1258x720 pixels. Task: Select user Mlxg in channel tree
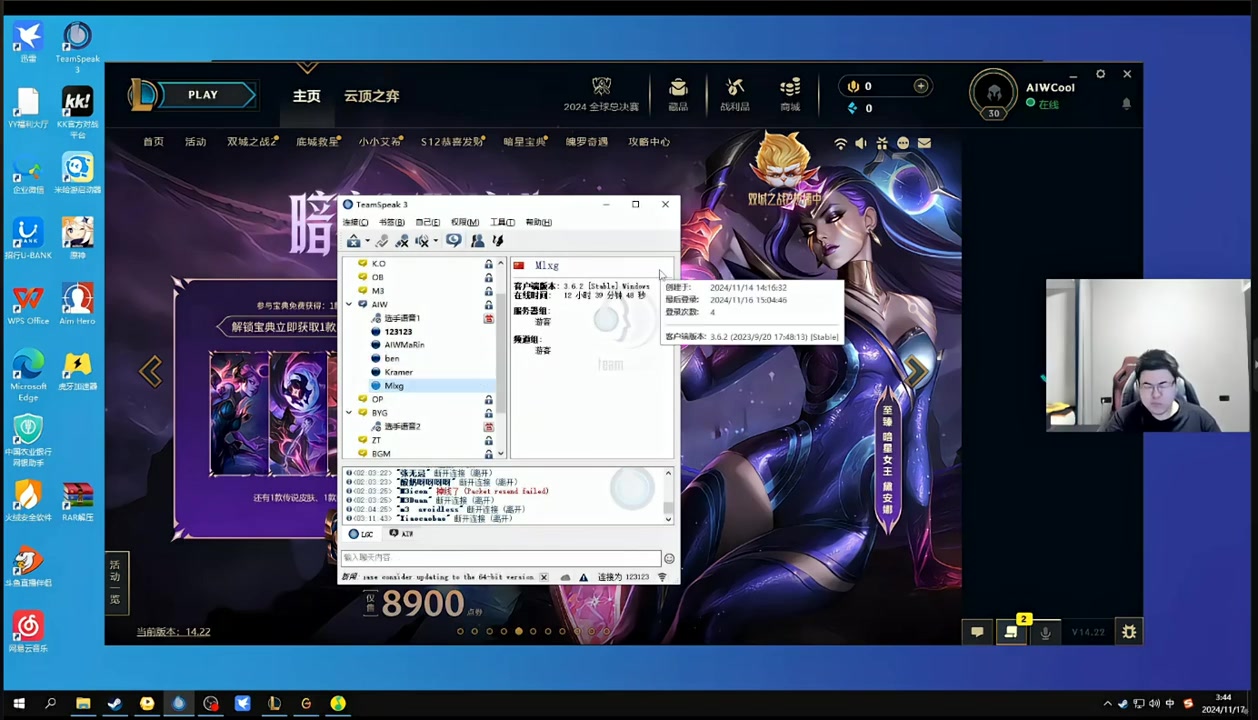(x=394, y=386)
